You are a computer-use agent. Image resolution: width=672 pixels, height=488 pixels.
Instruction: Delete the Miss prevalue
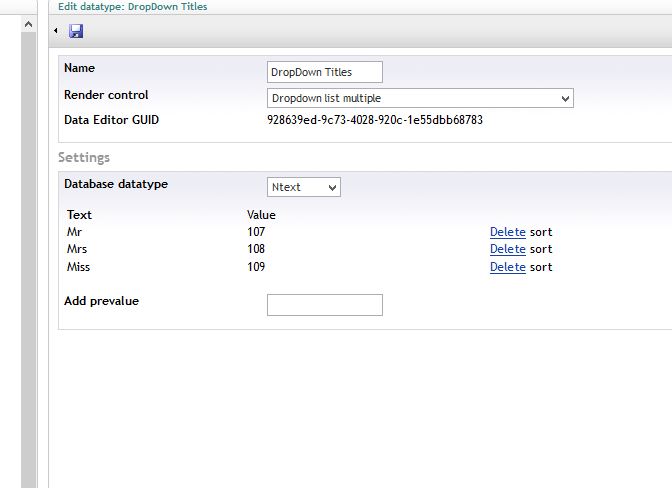click(x=507, y=267)
